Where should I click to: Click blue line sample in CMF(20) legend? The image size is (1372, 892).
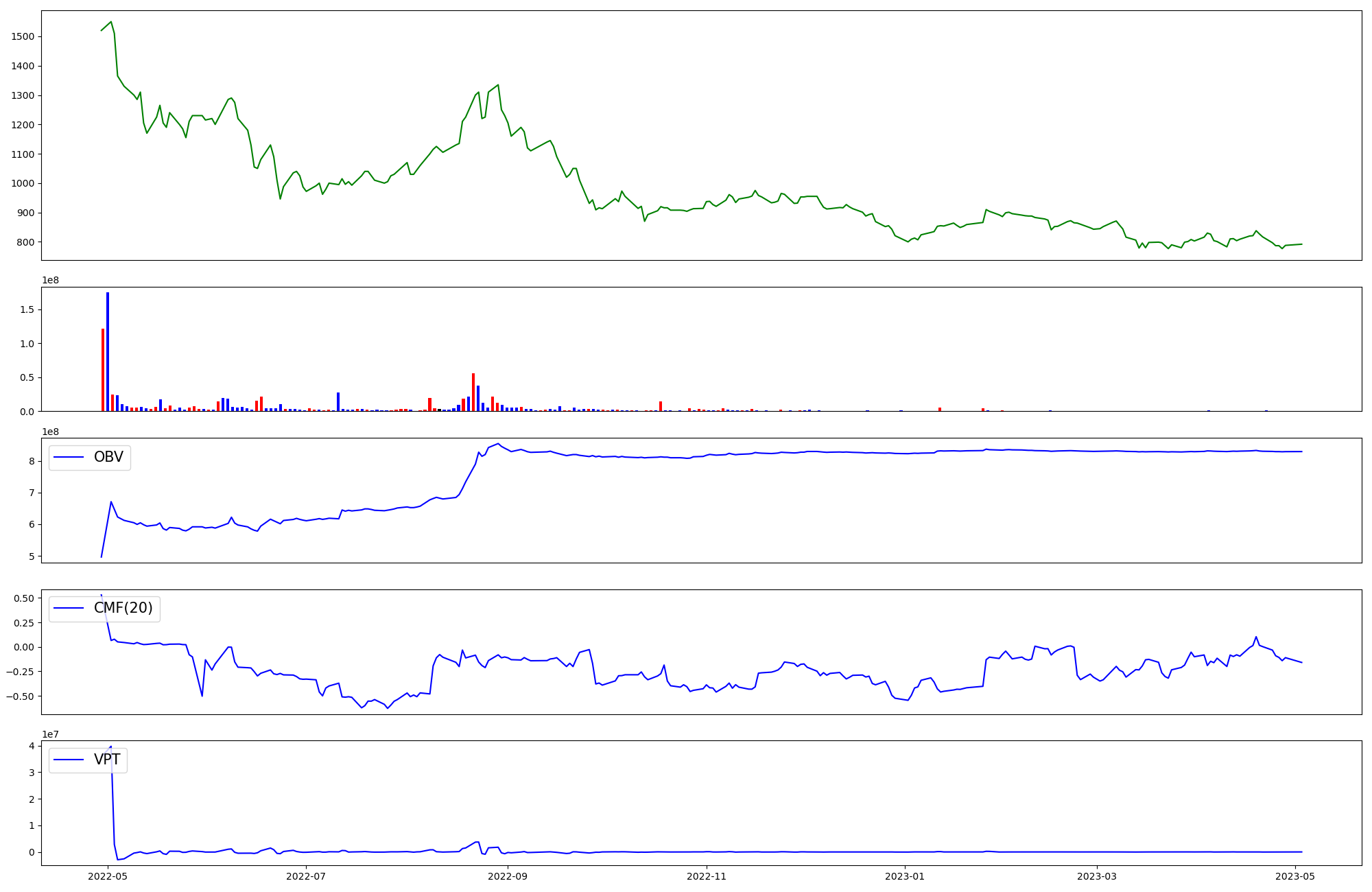pos(69,608)
